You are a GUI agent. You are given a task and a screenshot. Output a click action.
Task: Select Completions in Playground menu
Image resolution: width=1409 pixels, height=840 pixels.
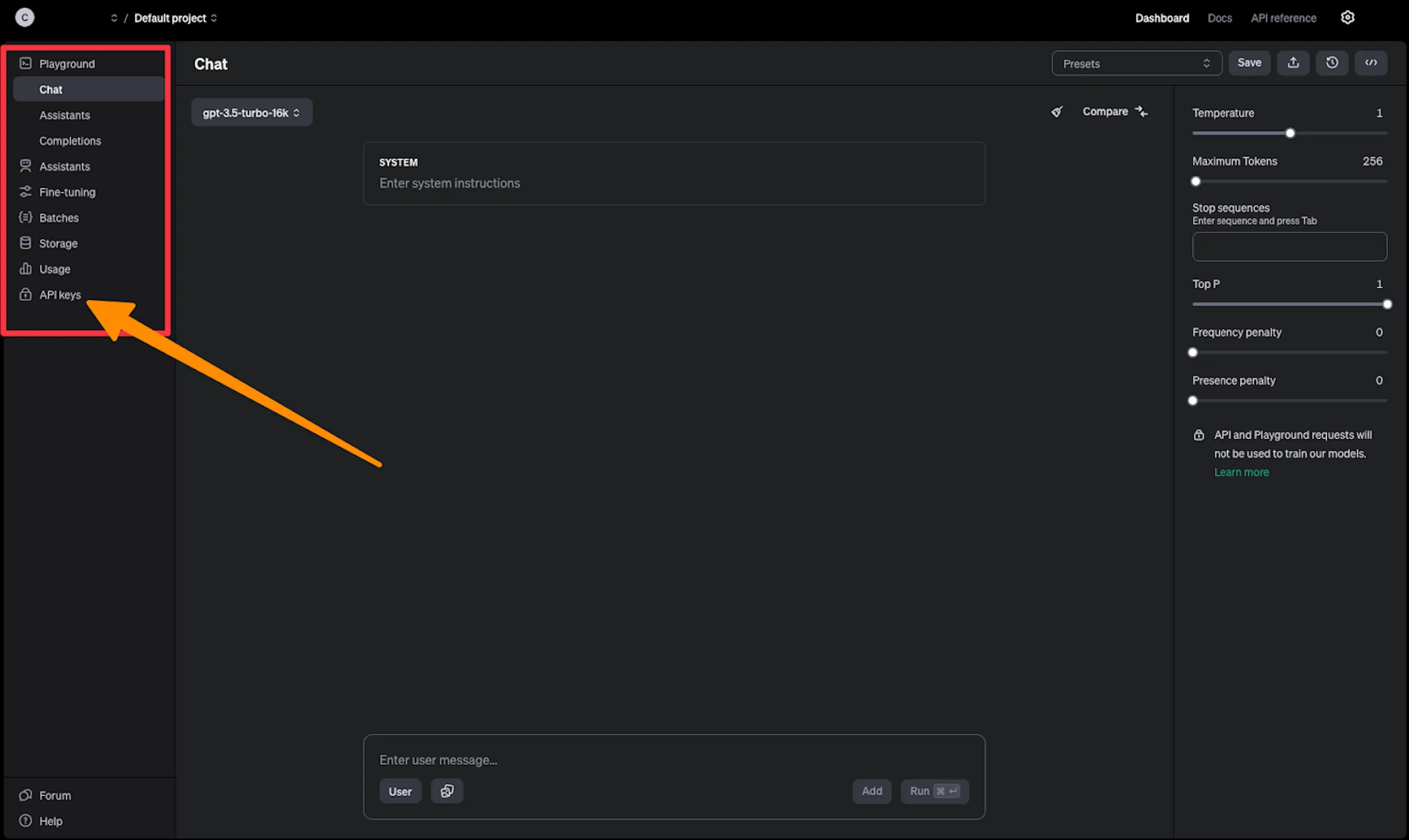point(70,141)
